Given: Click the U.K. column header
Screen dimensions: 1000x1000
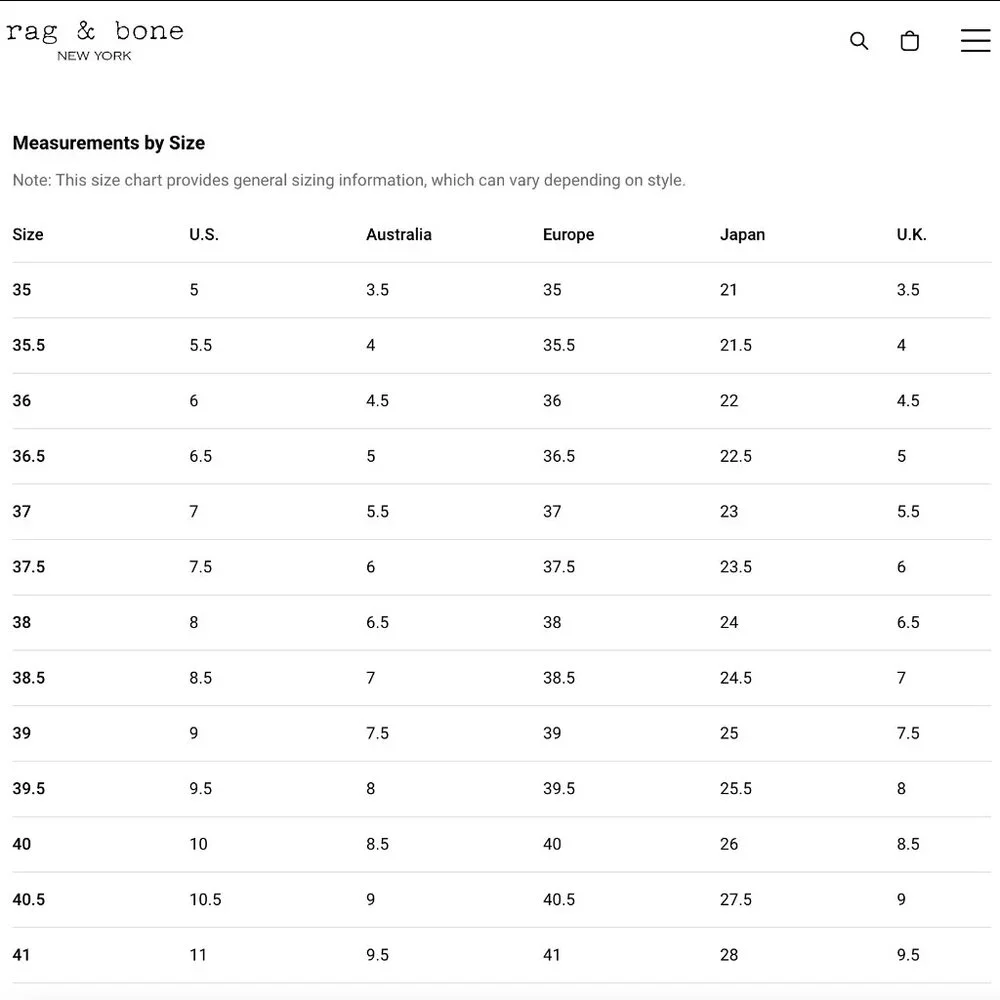Looking at the screenshot, I should pos(912,235).
